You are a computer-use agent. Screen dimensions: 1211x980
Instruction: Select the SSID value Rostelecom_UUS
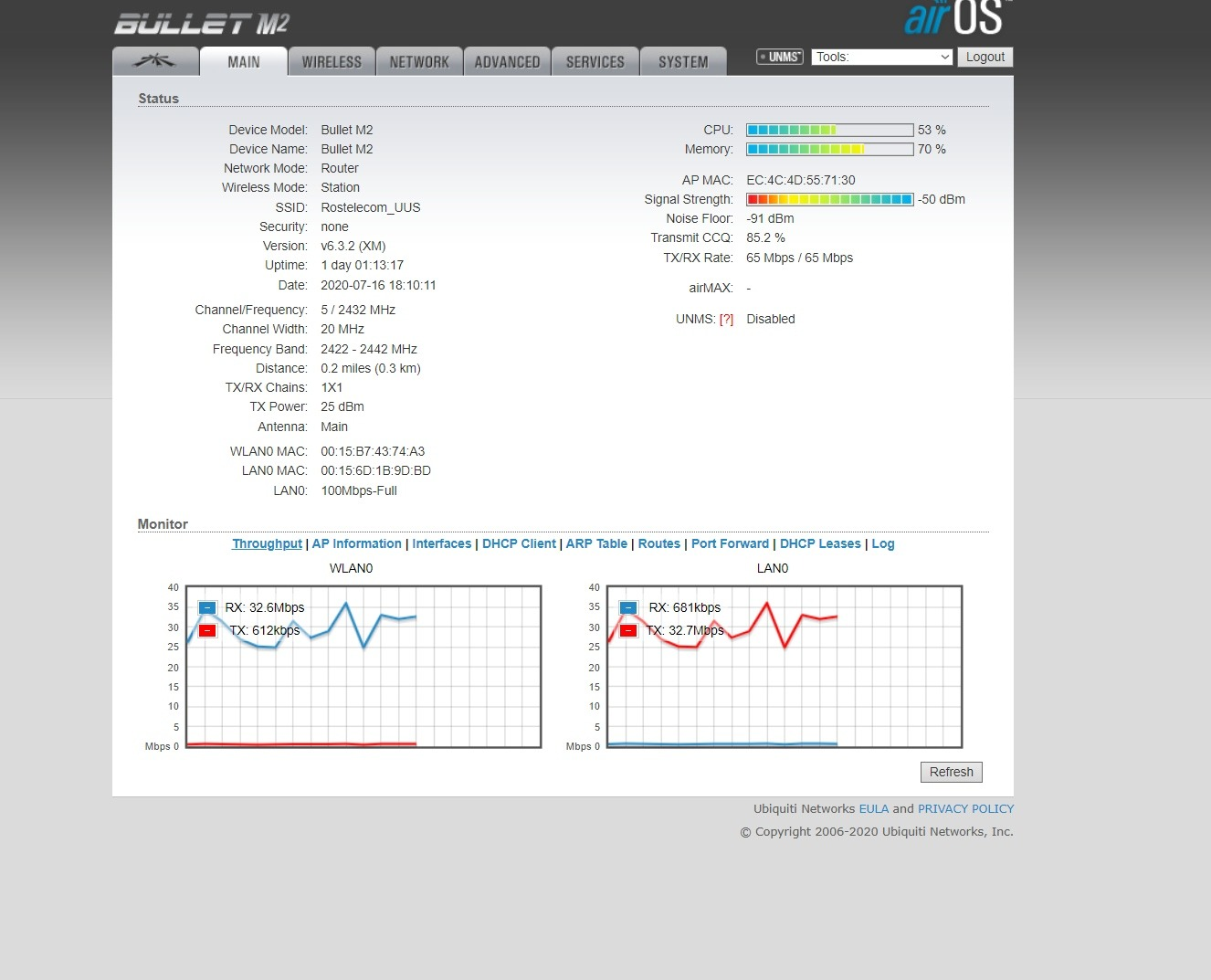[x=371, y=207]
